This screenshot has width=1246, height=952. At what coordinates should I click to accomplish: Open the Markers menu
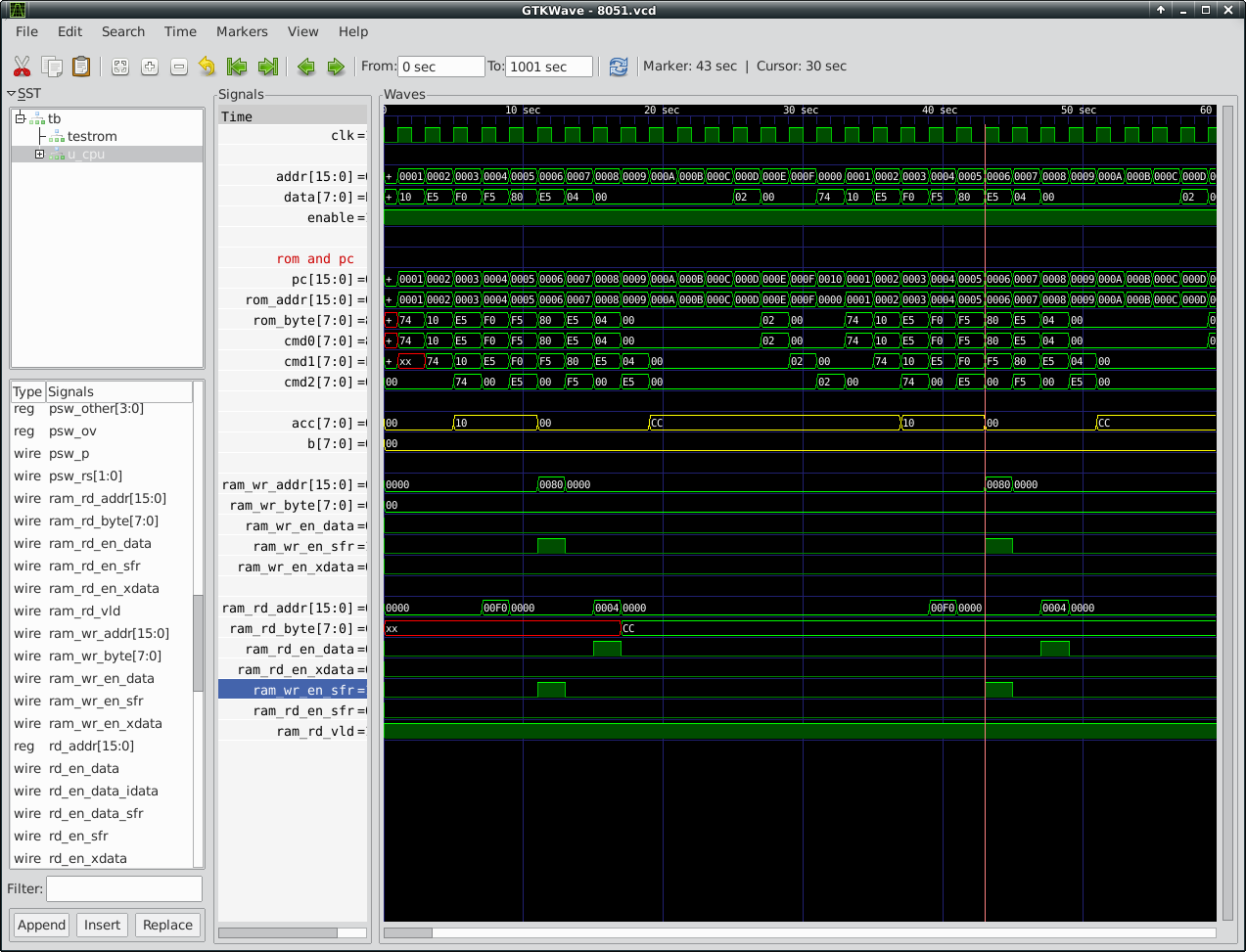[x=242, y=31]
